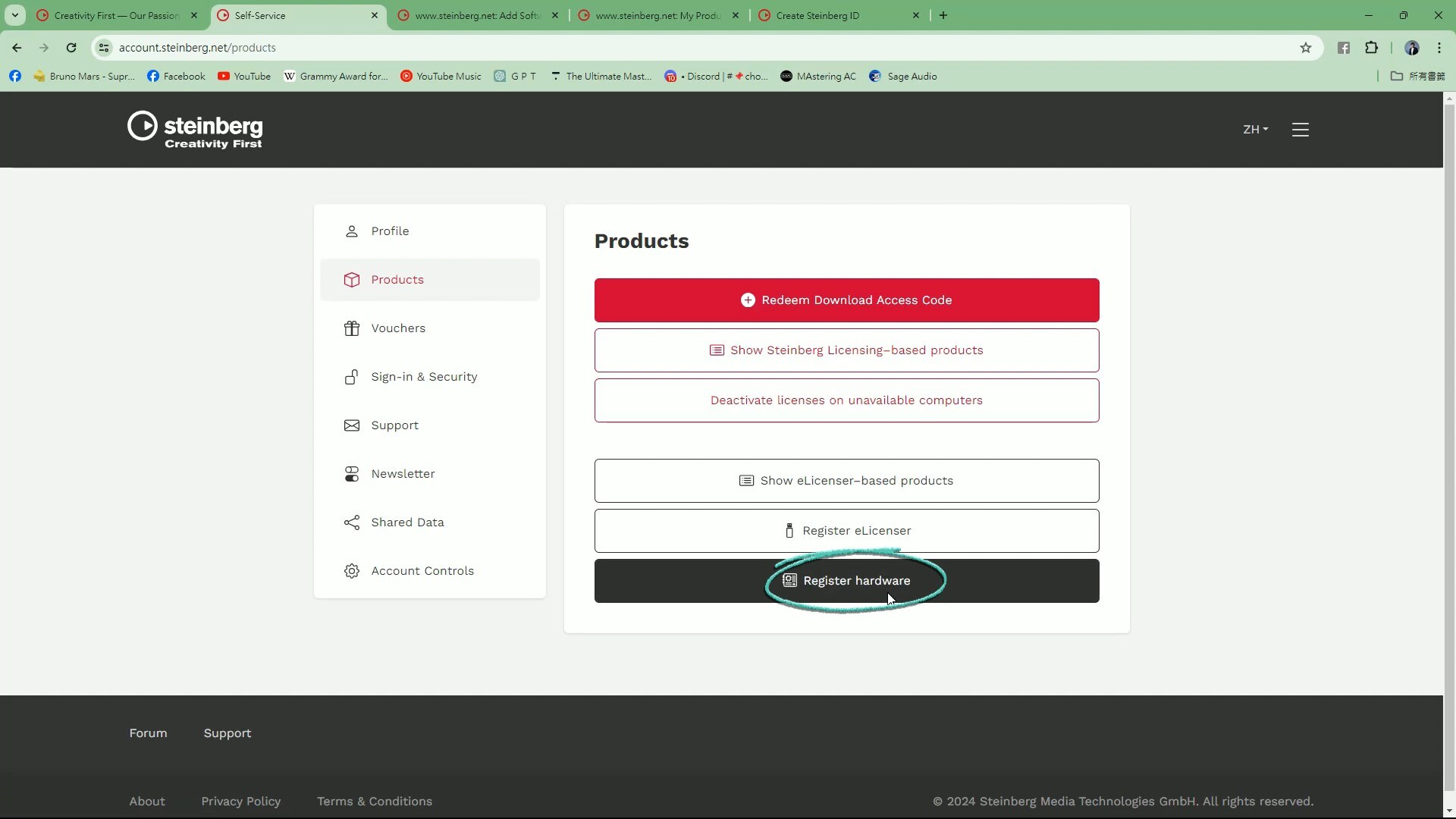Screen dimensions: 1456x819
Task: Open the Chrome profile avatar
Action: [x=1411, y=48]
